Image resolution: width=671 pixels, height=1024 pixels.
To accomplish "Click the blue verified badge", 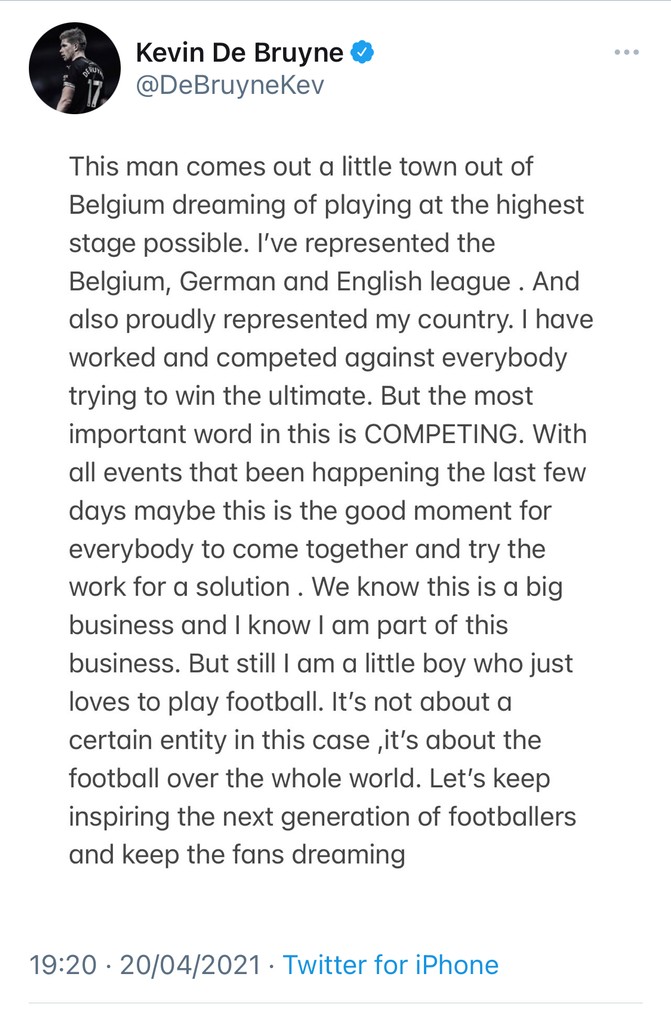I will pyautogui.click(x=361, y=52).
